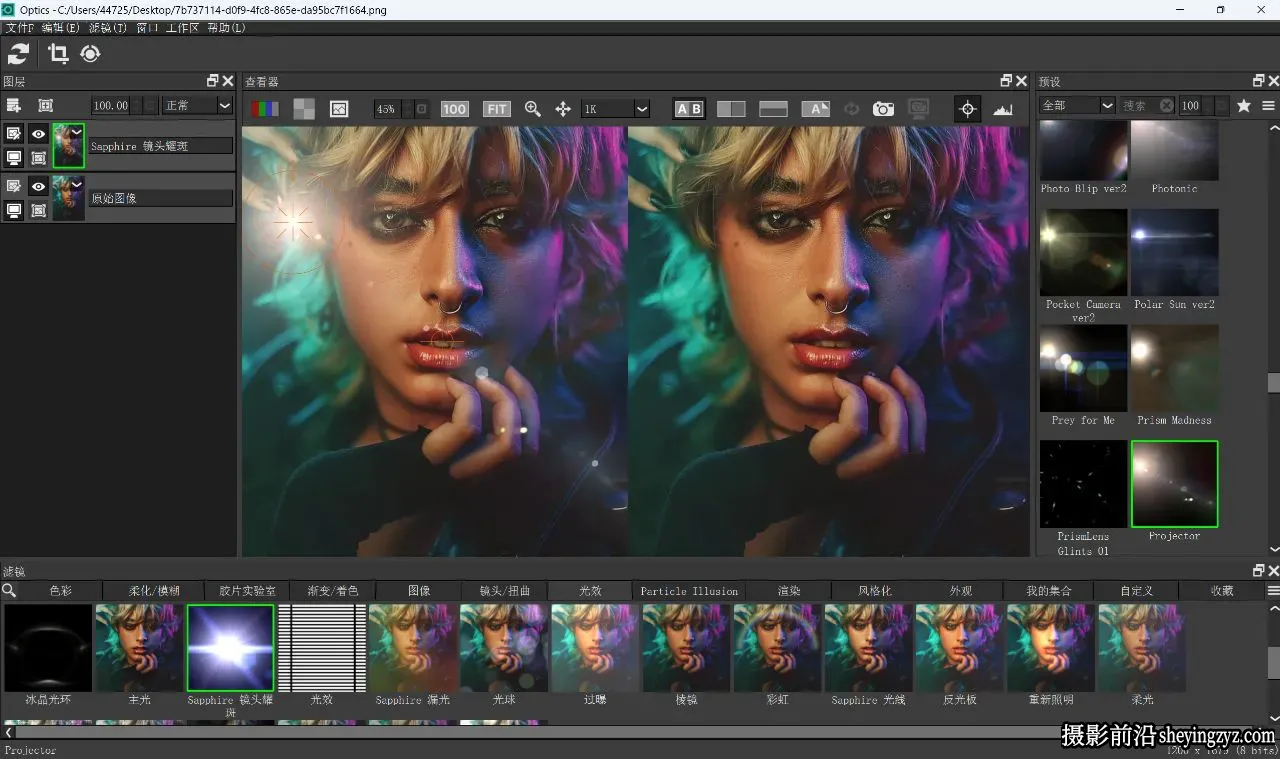The image size is (1280, 759).
Task: Toggle the A overlay comparison mode
Action: coord(816,109)
